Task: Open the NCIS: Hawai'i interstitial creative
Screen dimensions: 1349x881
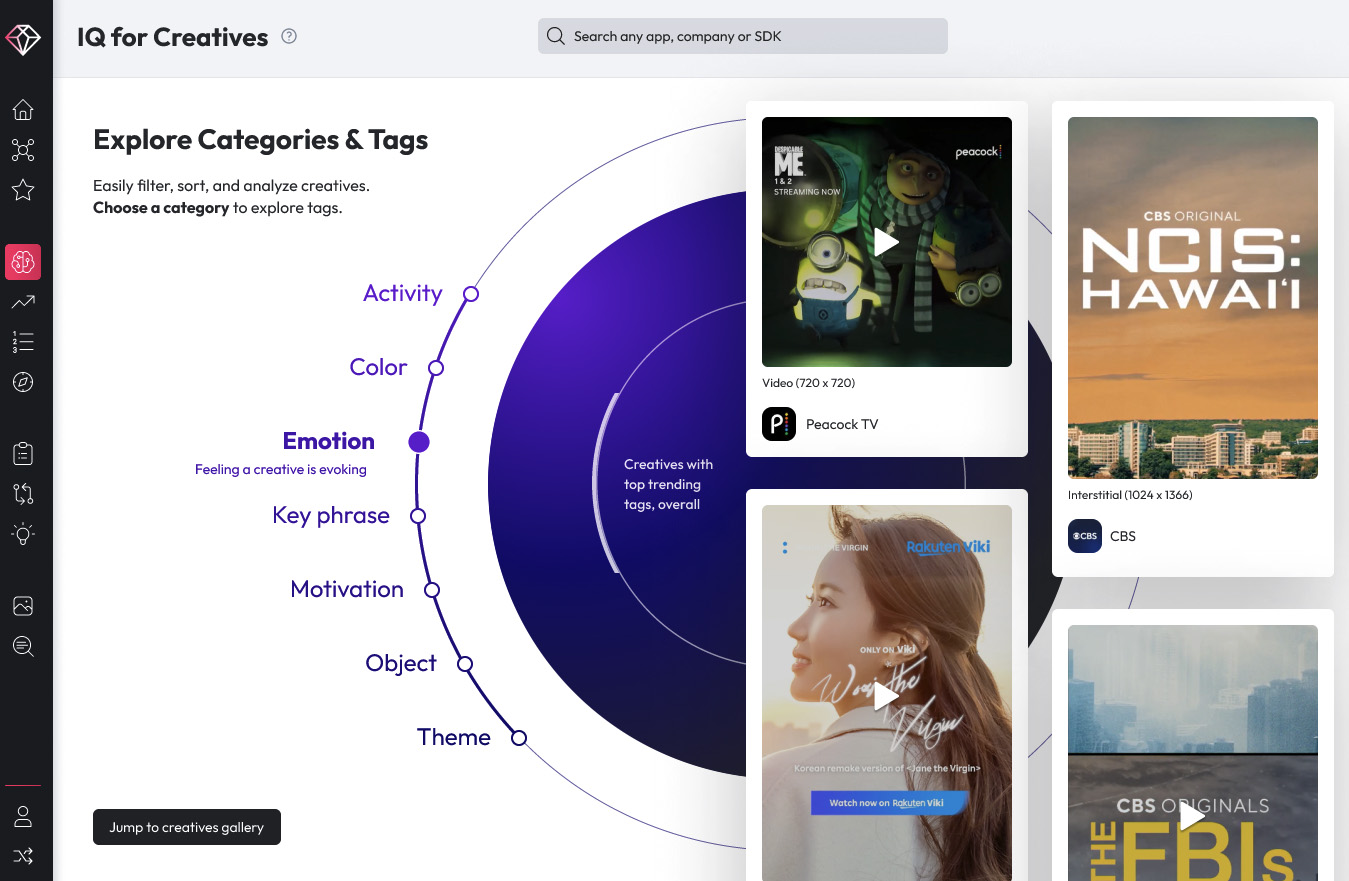Action: coord(1193,298)
